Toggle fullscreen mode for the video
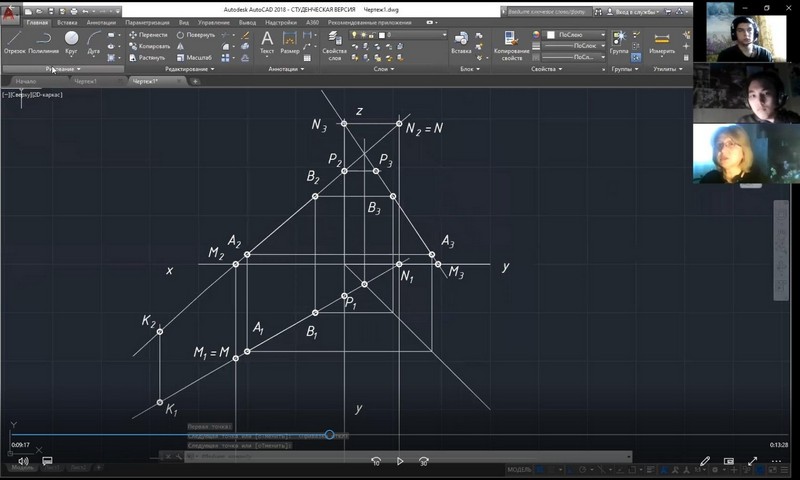The image size is (800, 480). [753, 461]
